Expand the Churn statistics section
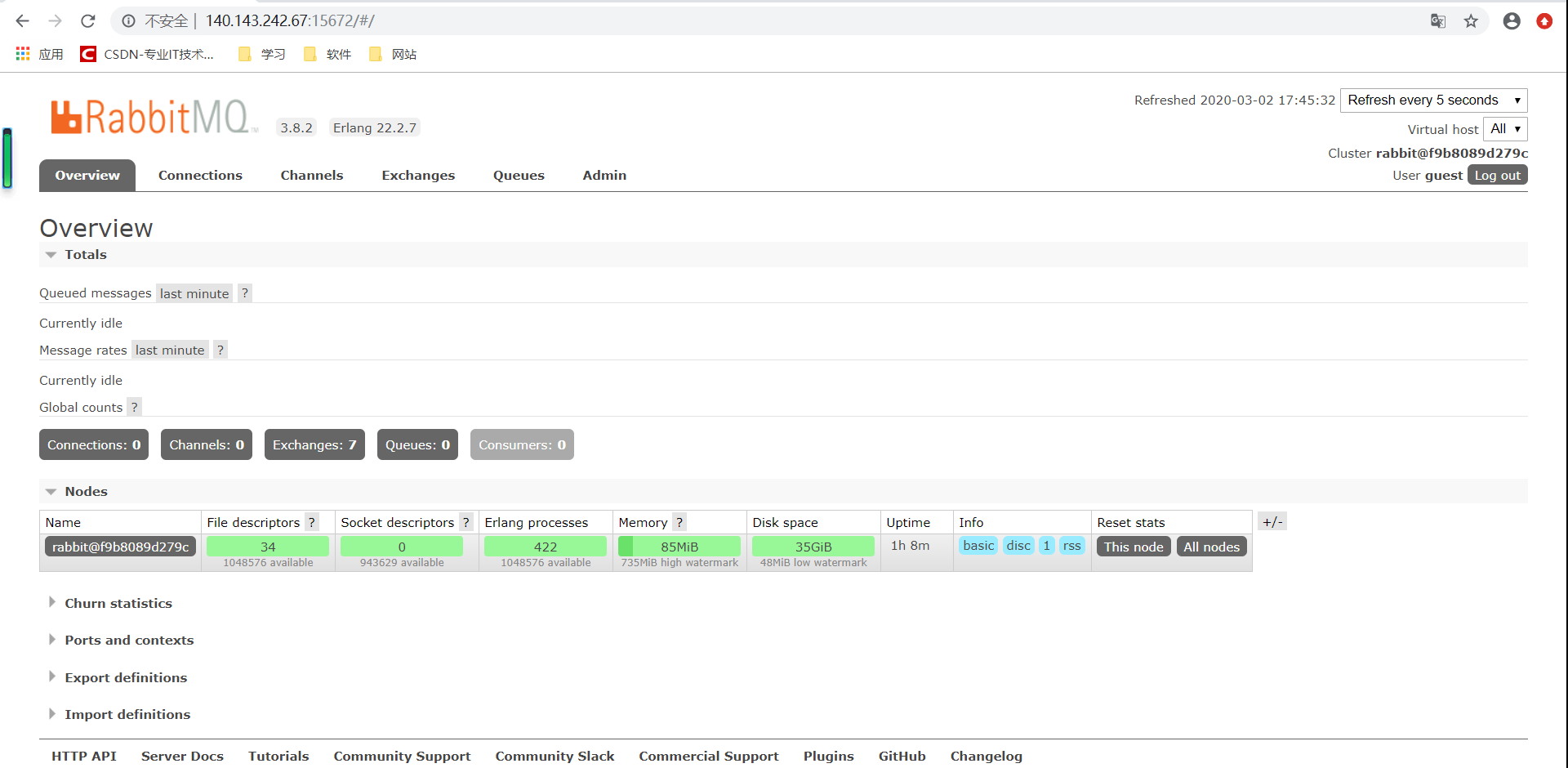 point(118,603)
